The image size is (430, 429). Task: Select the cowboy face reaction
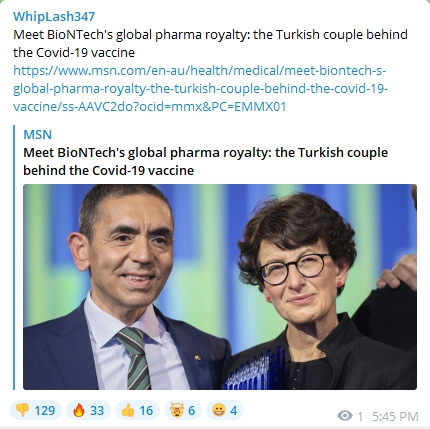pyautogui.click(x=183, y=410)
